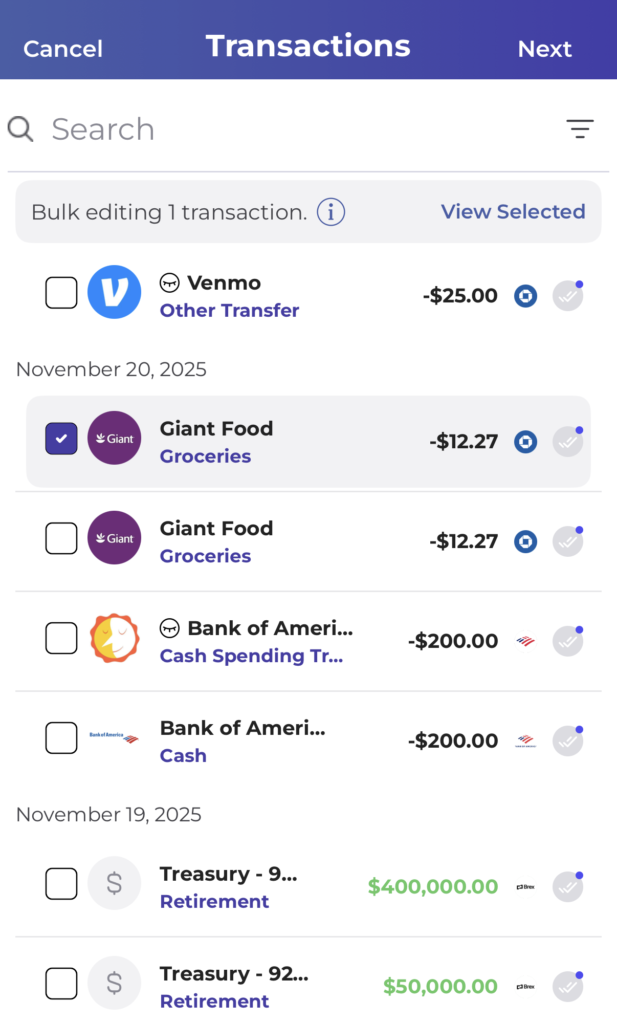Screen dimensions: 617x1024
Task: Select the Venmo transaction checkbox
Action: (62, 292)
